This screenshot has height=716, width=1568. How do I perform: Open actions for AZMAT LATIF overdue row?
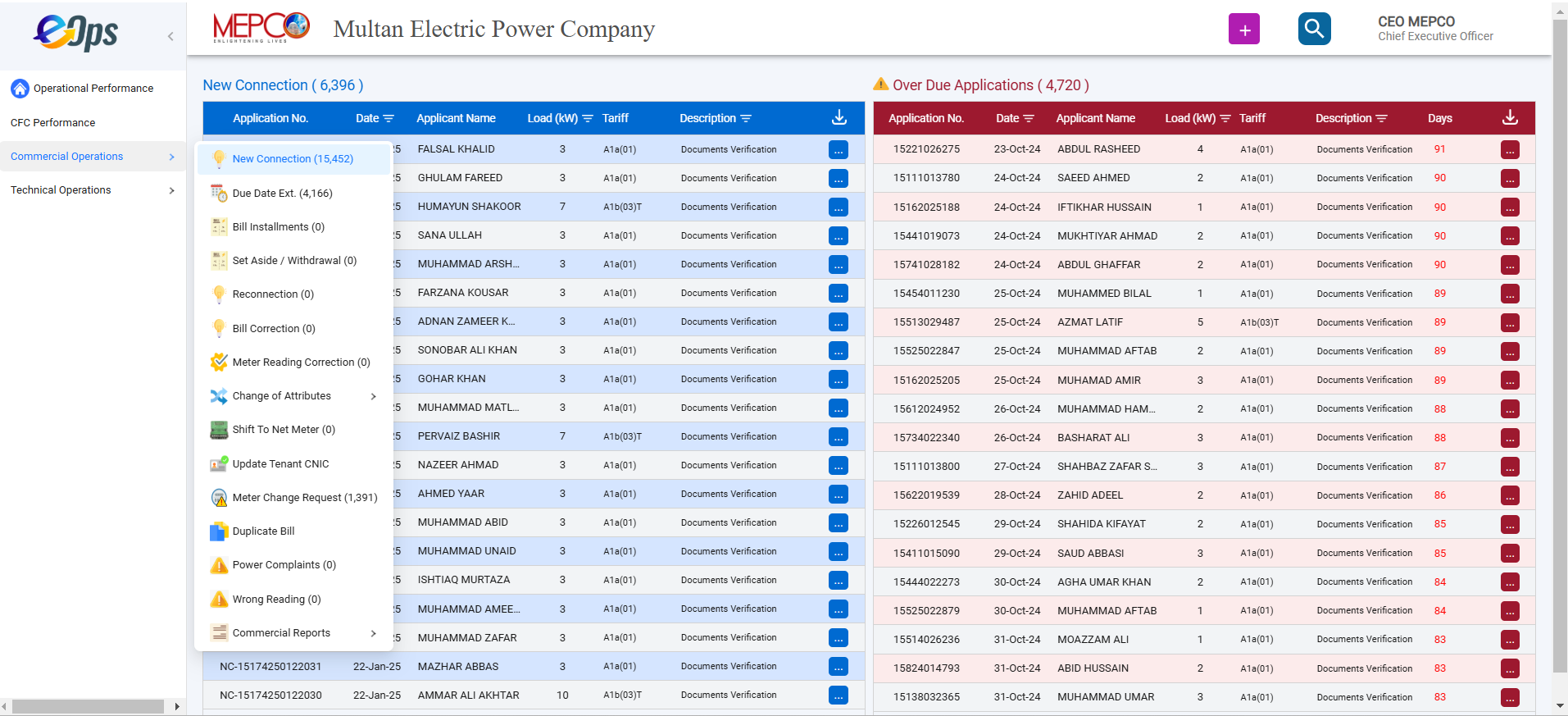point(1510,323)
